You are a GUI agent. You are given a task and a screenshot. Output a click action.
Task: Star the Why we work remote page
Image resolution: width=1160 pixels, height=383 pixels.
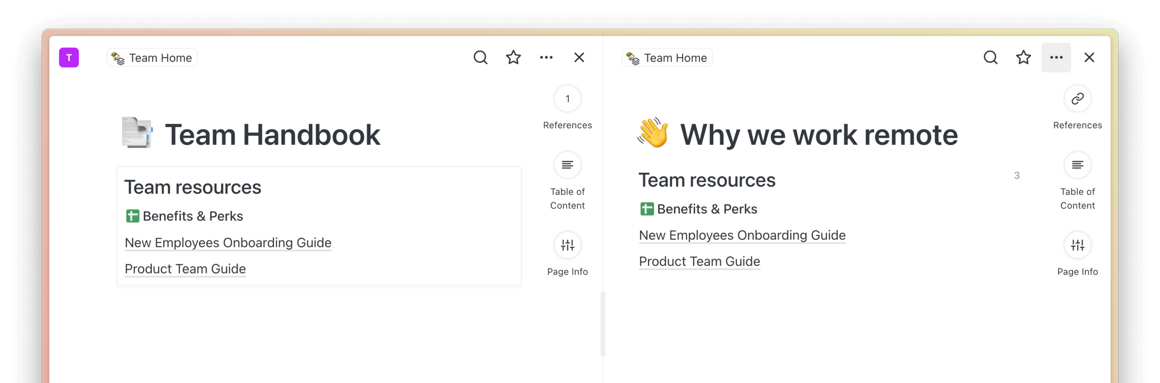pyautogui.click(x=1023, y=58)
